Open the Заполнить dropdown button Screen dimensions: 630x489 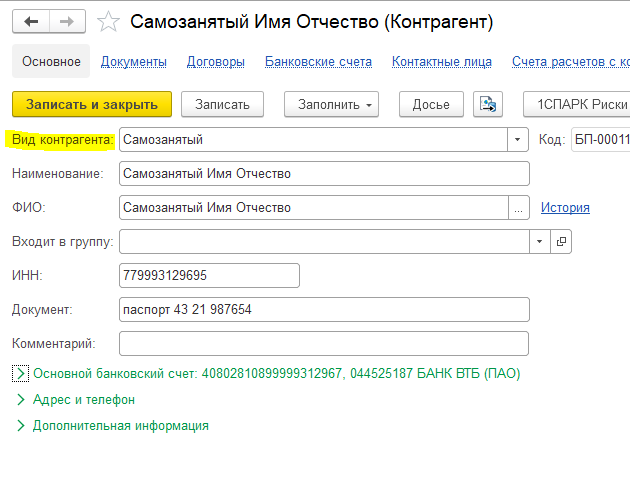click(x=331, y=104)
